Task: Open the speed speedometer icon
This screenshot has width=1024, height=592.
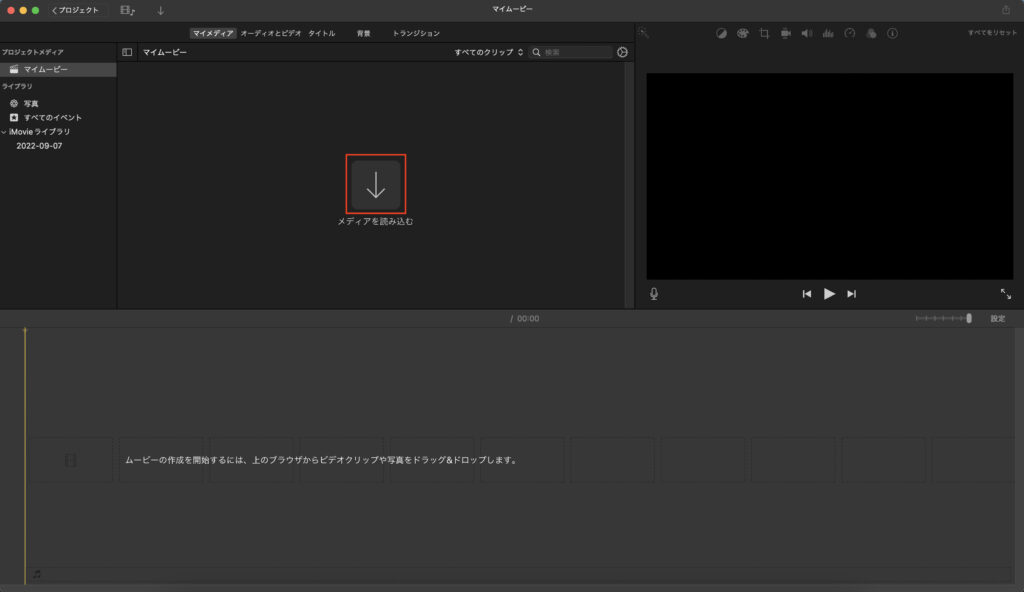Action: tap(849, 33)
